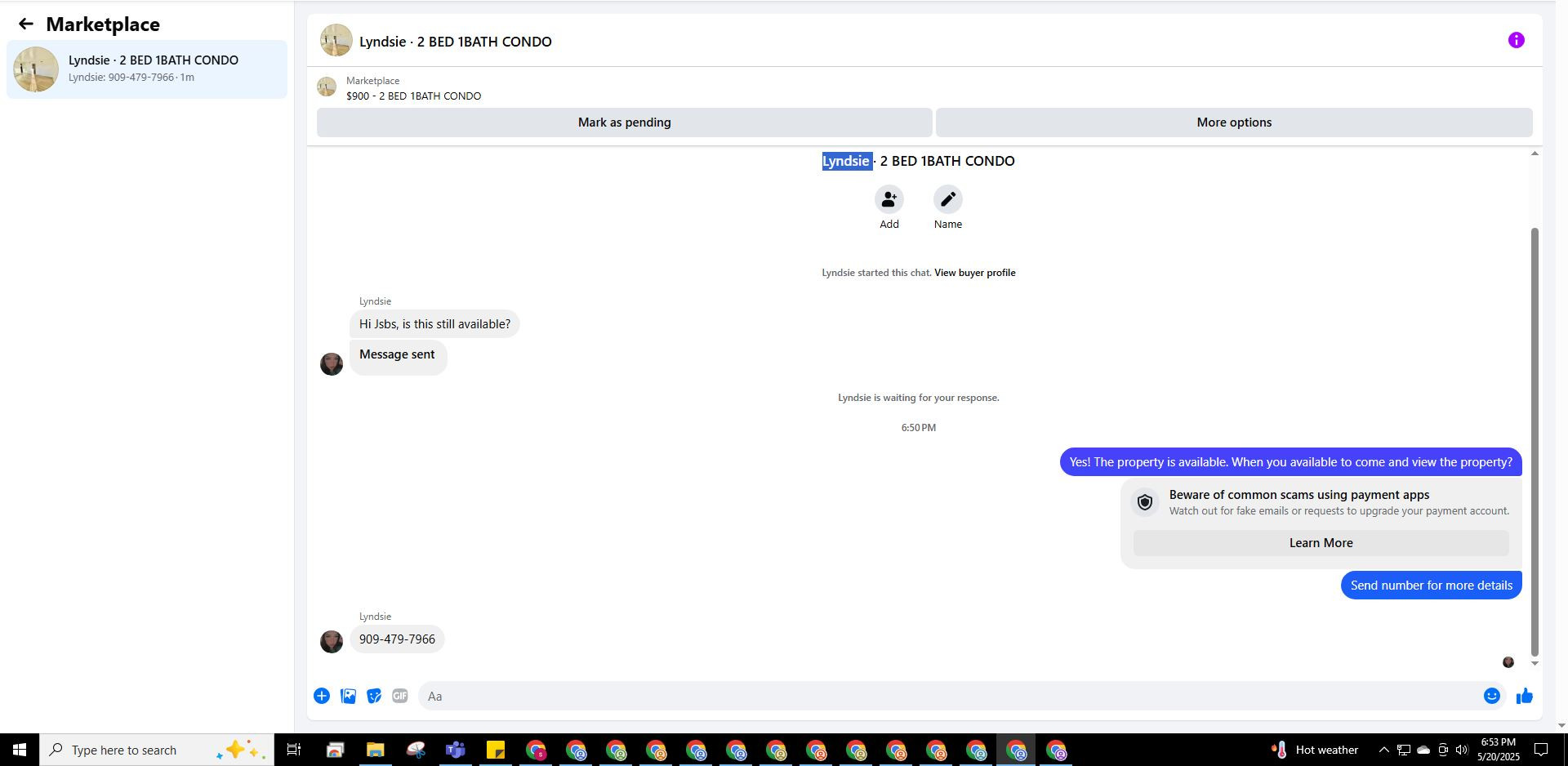Open more actions plus icon

322,696
